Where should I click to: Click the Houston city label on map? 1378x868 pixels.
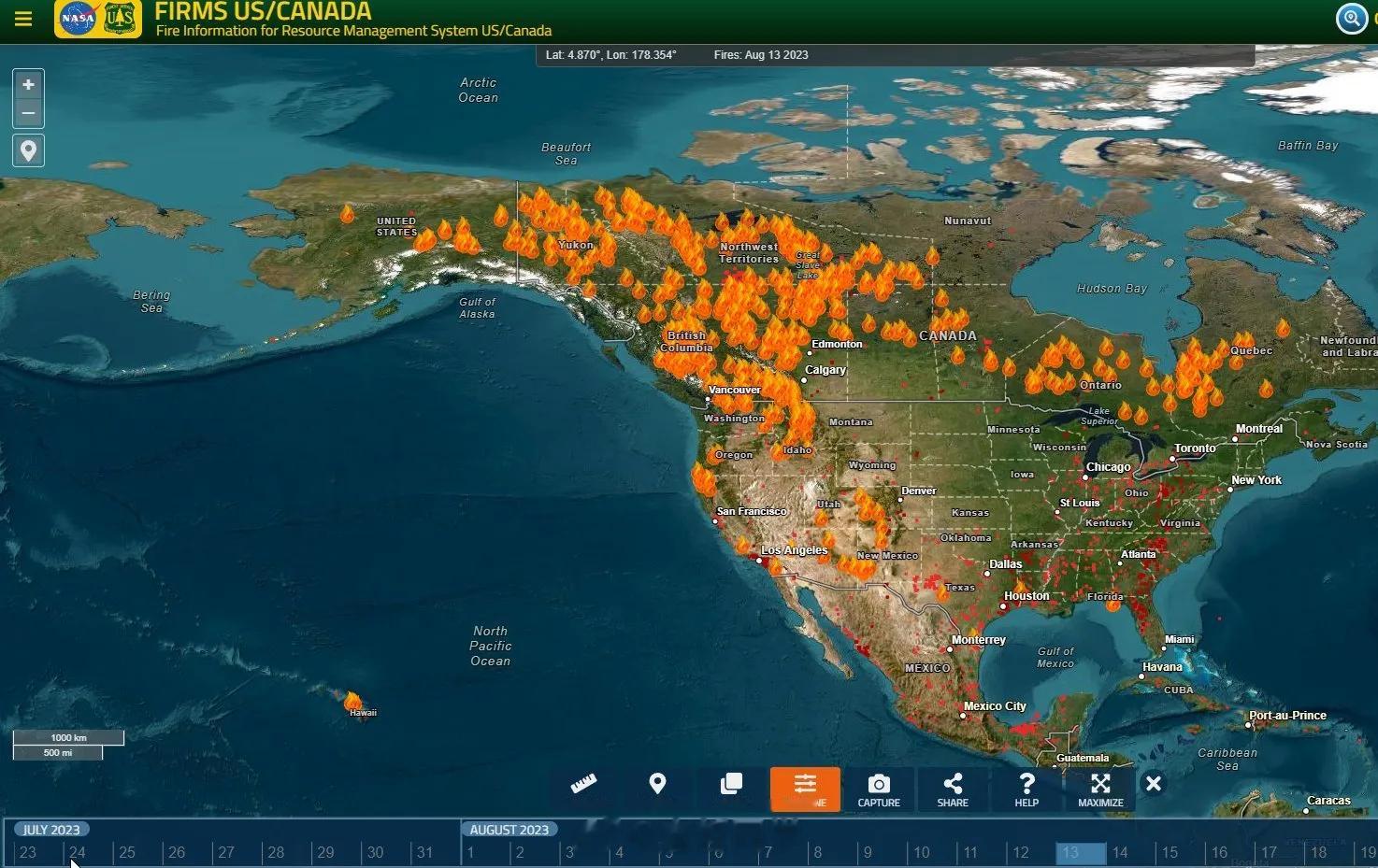pyautogui.click(x=1026, y=596)
